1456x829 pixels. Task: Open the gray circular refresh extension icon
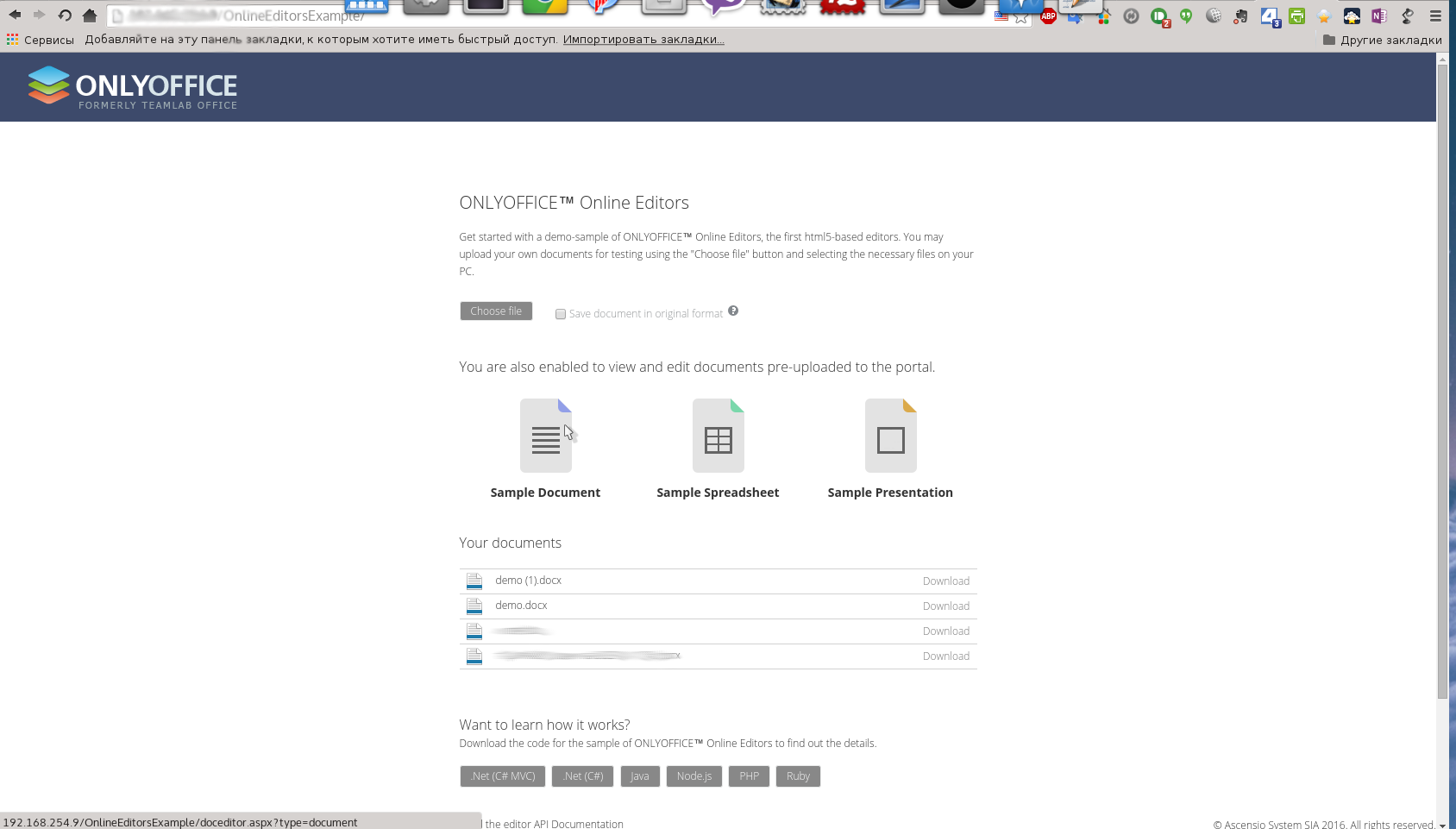click(x=1131, y=16)
